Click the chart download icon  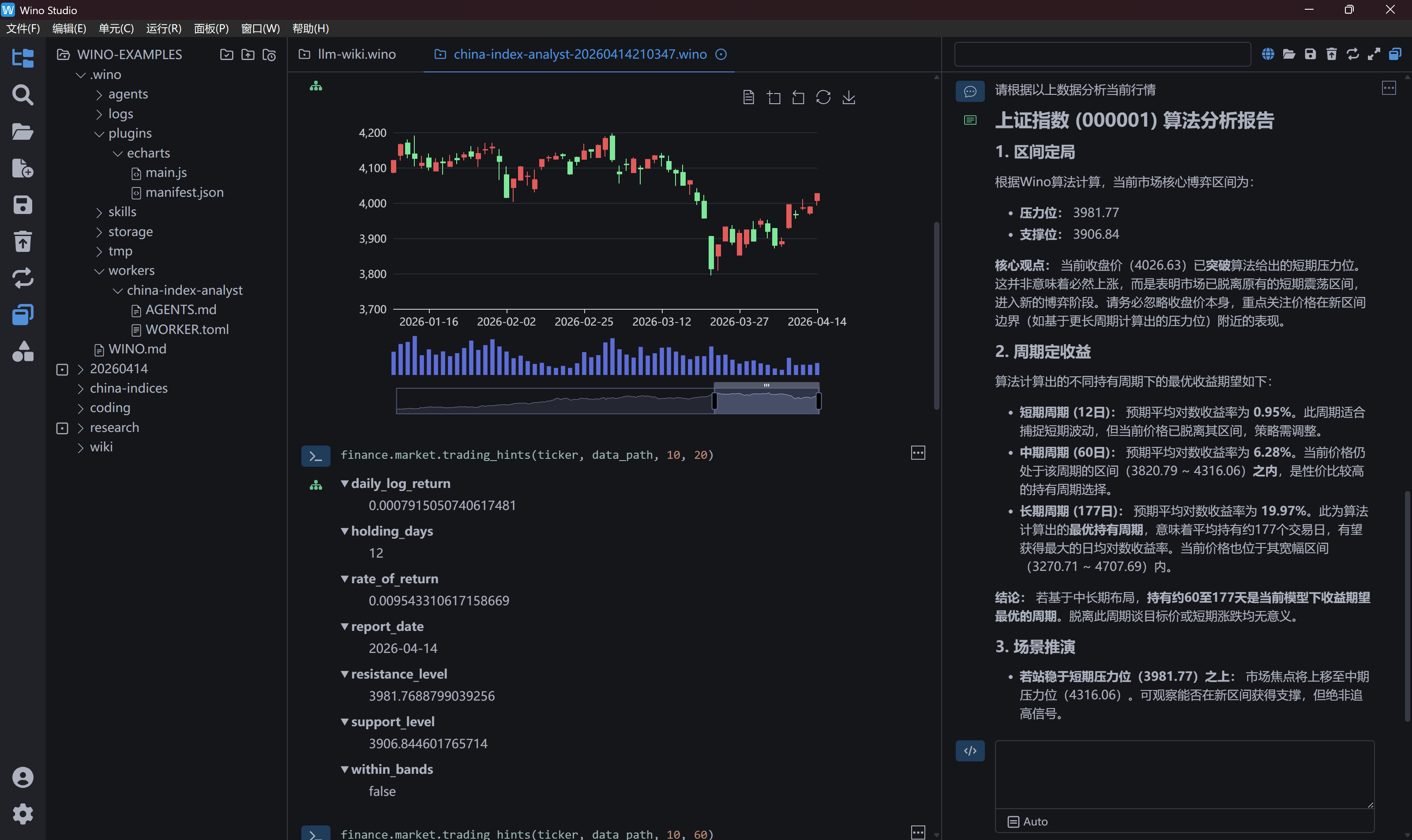point(848,98)
